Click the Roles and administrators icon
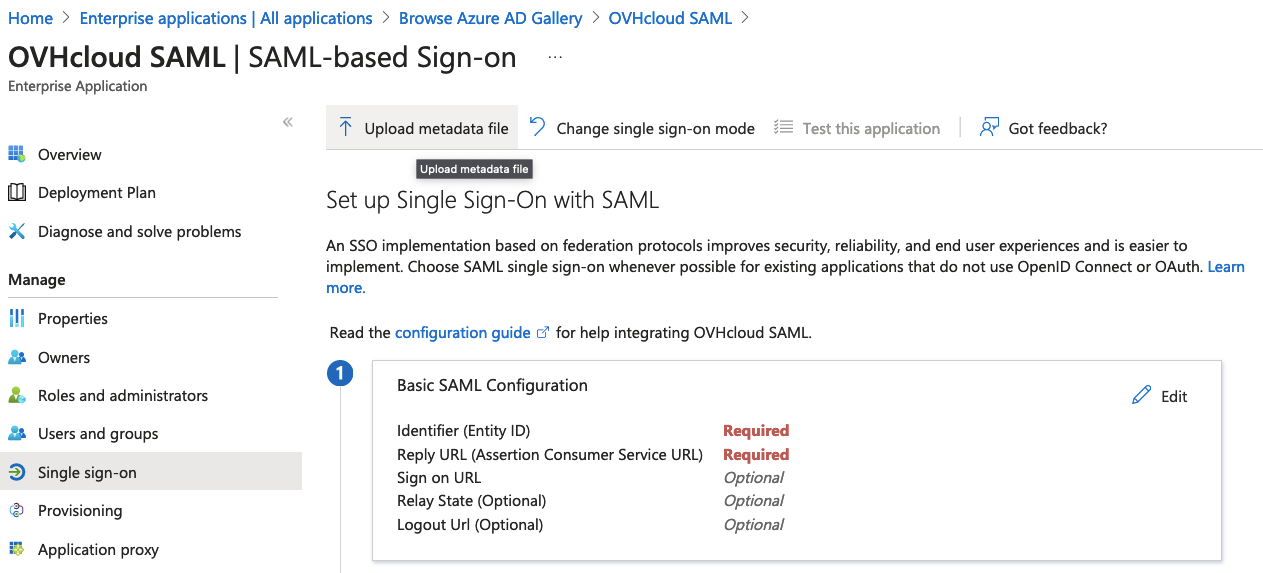The height and width of the screenshot is (573, 1263). tap(16, 395)
